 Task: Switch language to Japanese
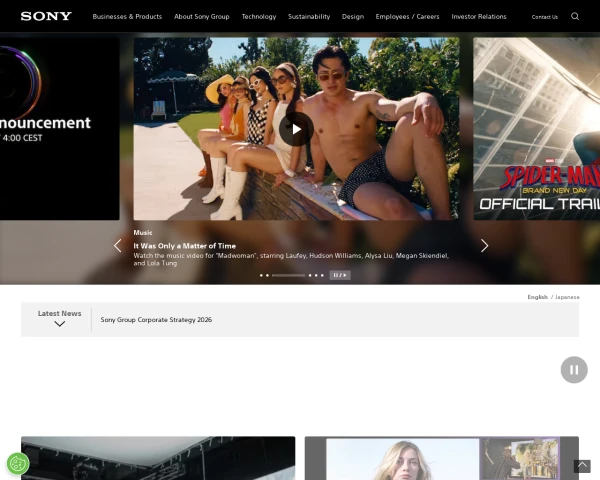click(x=567, y=297)
